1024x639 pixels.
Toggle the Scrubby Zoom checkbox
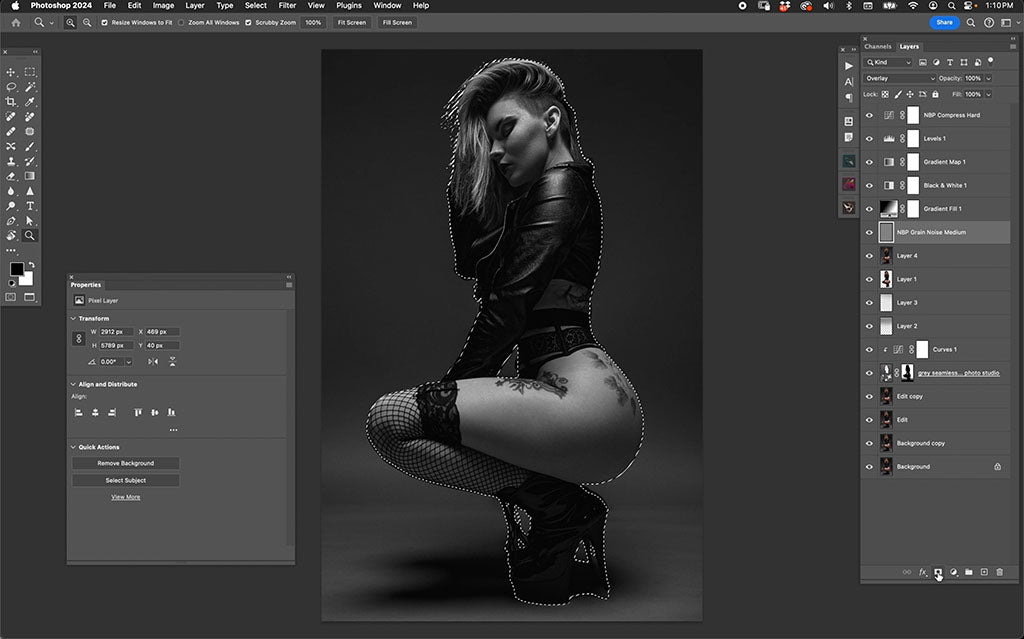coord(248,22)
